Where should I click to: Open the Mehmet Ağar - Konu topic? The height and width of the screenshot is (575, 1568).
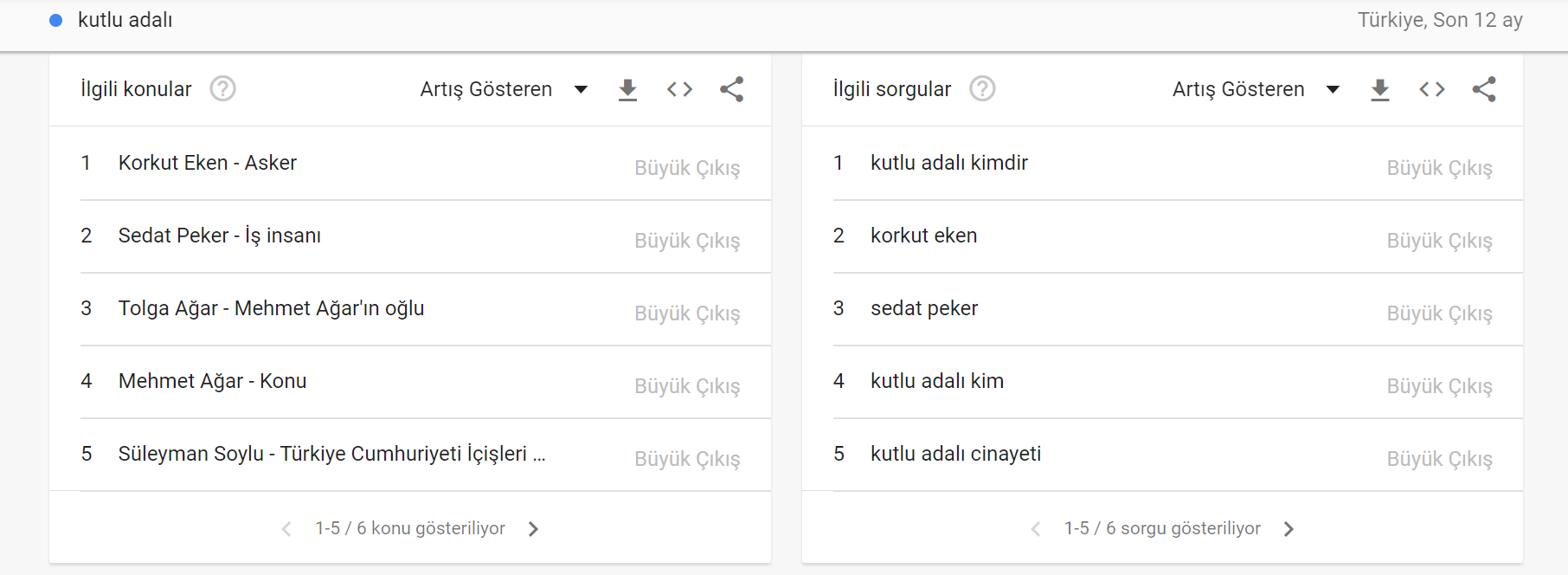tap(212, 381)
